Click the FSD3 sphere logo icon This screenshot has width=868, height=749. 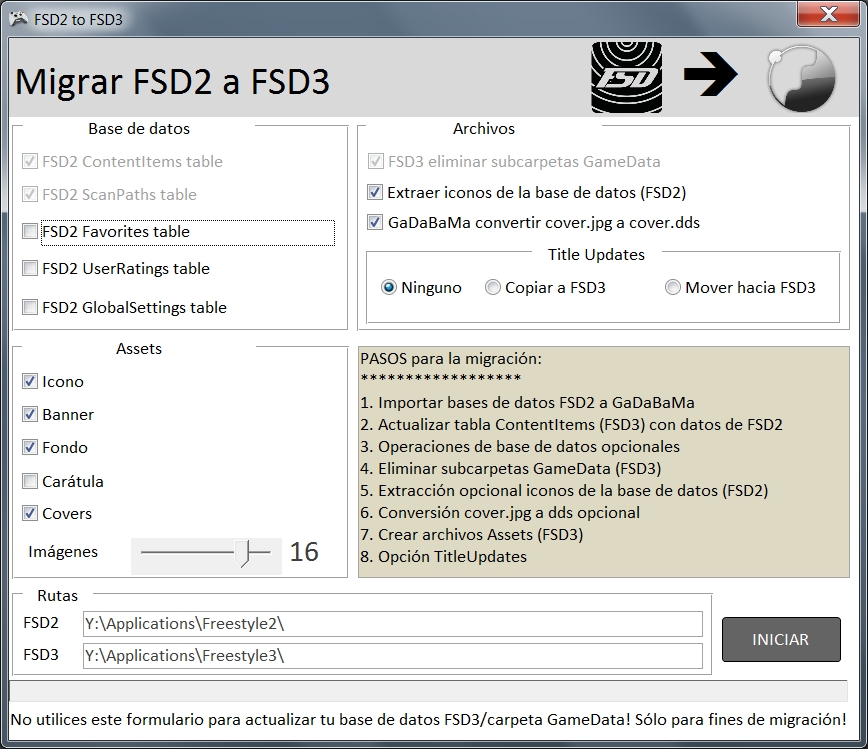pyautogui.click(x=800, y=78)
